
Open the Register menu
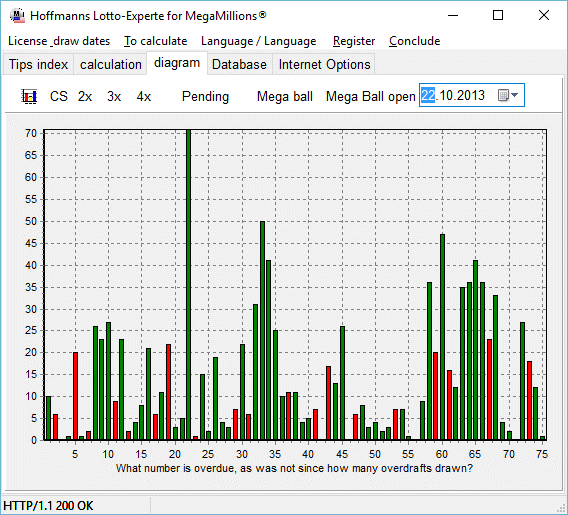354,41
